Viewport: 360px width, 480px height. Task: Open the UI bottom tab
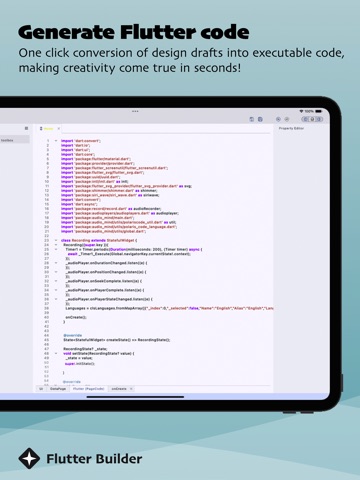click(x=41, y=389)
